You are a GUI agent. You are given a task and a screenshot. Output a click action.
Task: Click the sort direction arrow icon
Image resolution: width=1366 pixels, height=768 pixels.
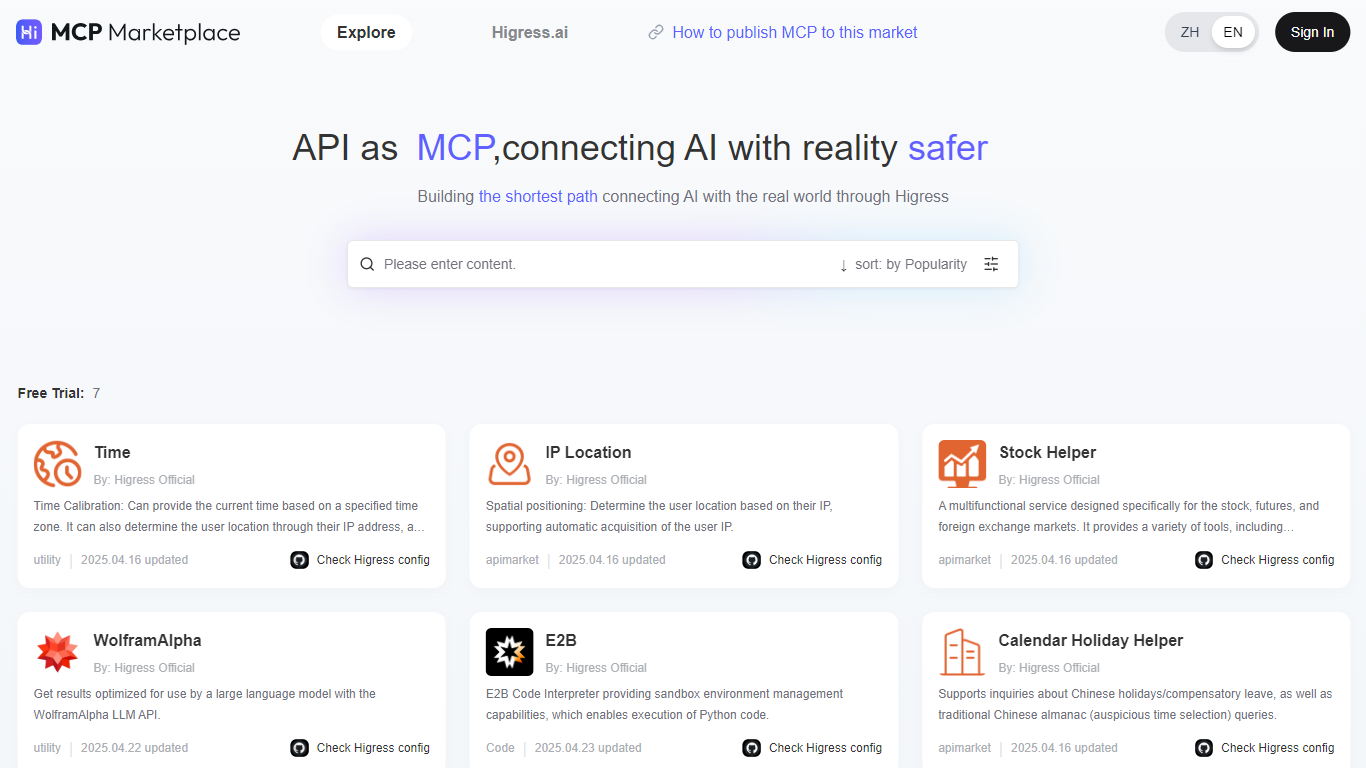click(x=843, y=265)
